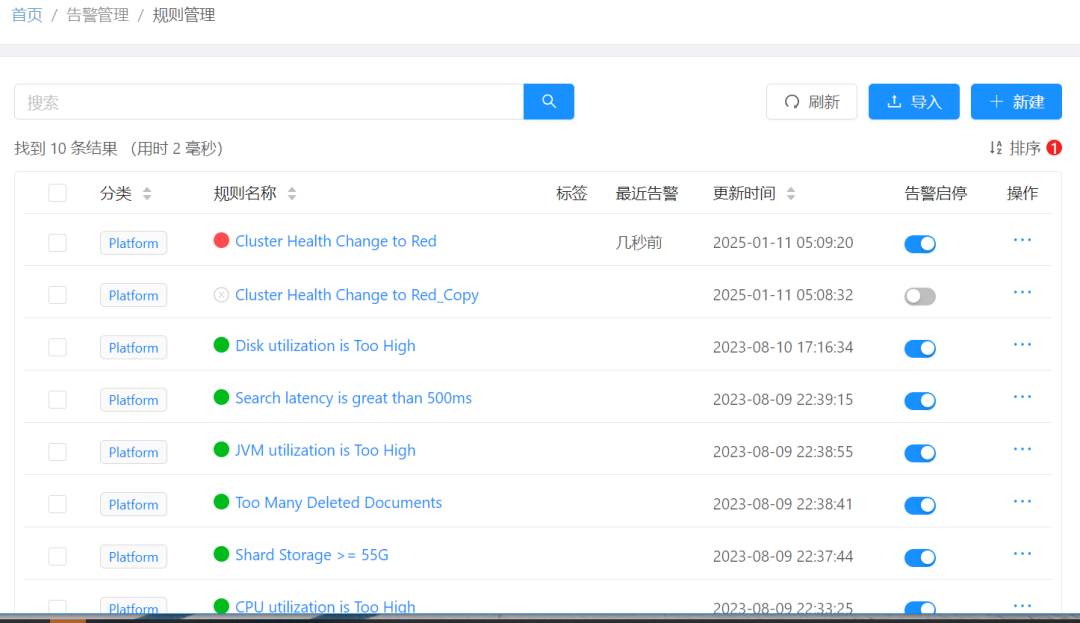This screenshot has width=1080, height=623.
Task: Check the Cluster Health Change to Red row
Action: (57, 242)
